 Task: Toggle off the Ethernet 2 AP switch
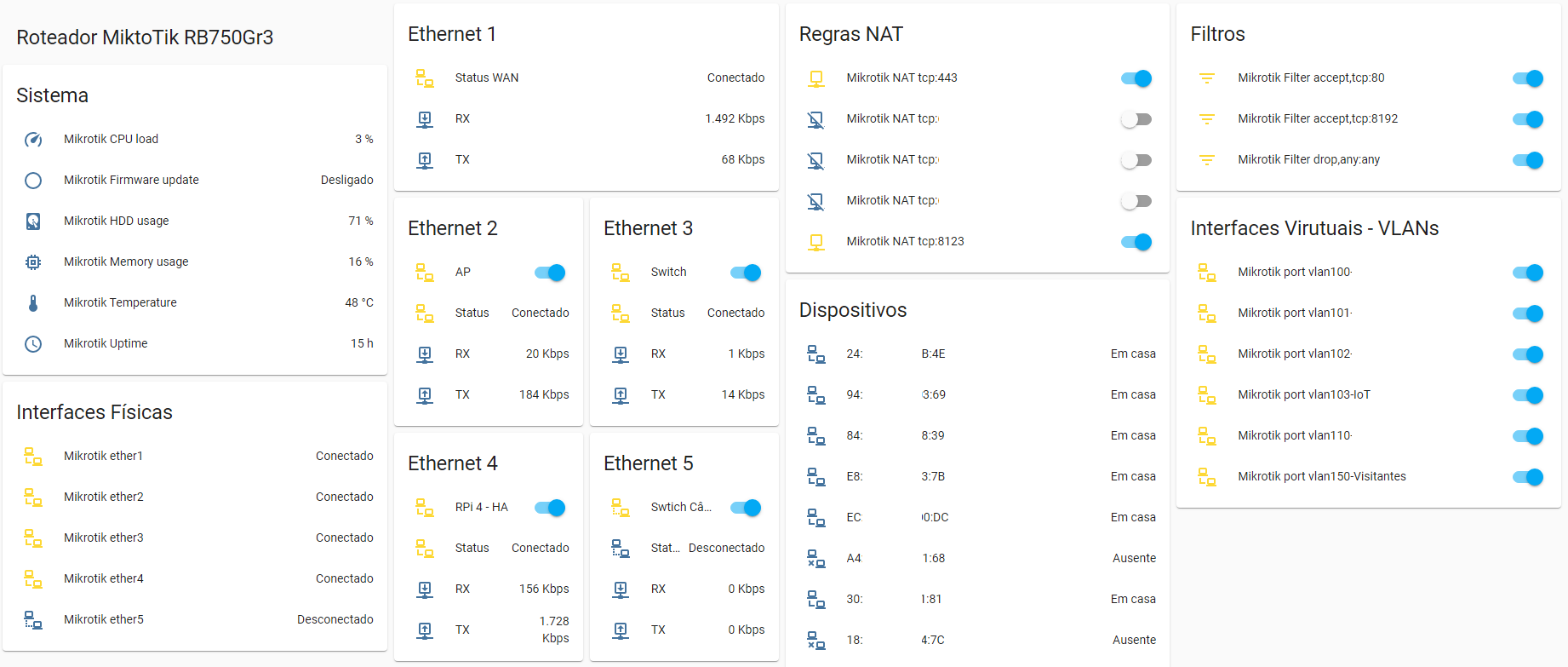[x=550, y=273]
